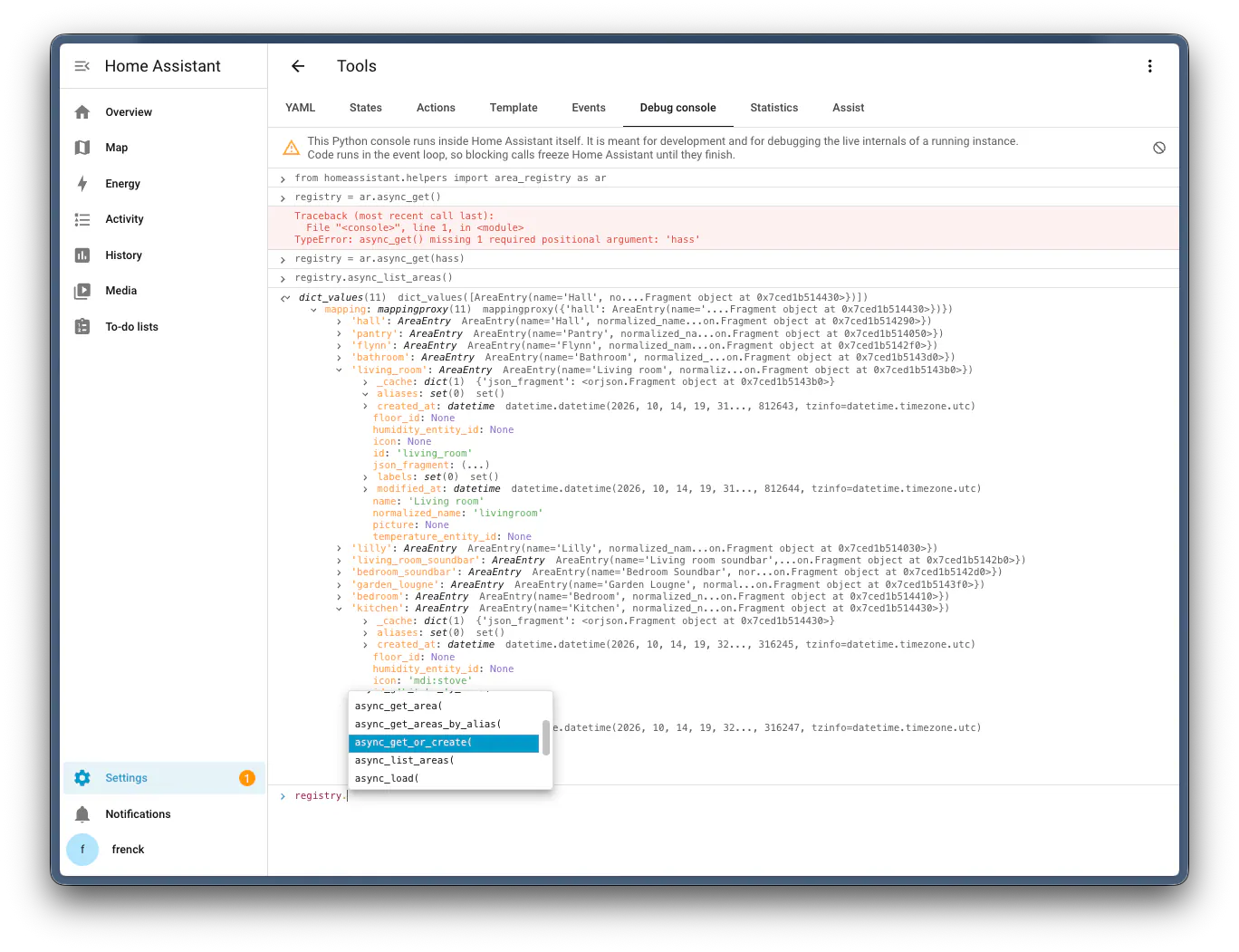Pick async_list_areas( from autocomplete
Screen dimensions: 1239x952
pyautogui.click(x=444, y=761)
